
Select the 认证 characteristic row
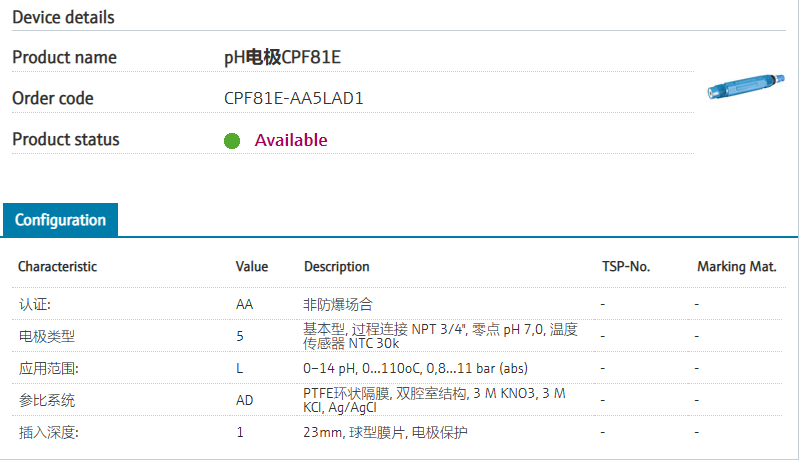coord(35,303)
